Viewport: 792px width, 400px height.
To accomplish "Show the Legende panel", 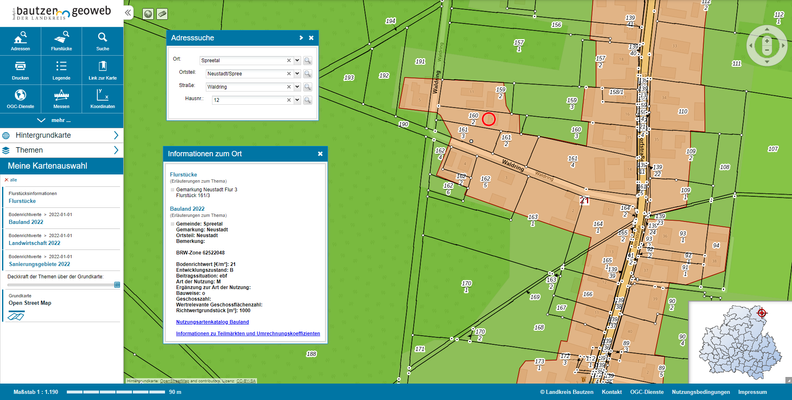I will [x=61, y=69].
